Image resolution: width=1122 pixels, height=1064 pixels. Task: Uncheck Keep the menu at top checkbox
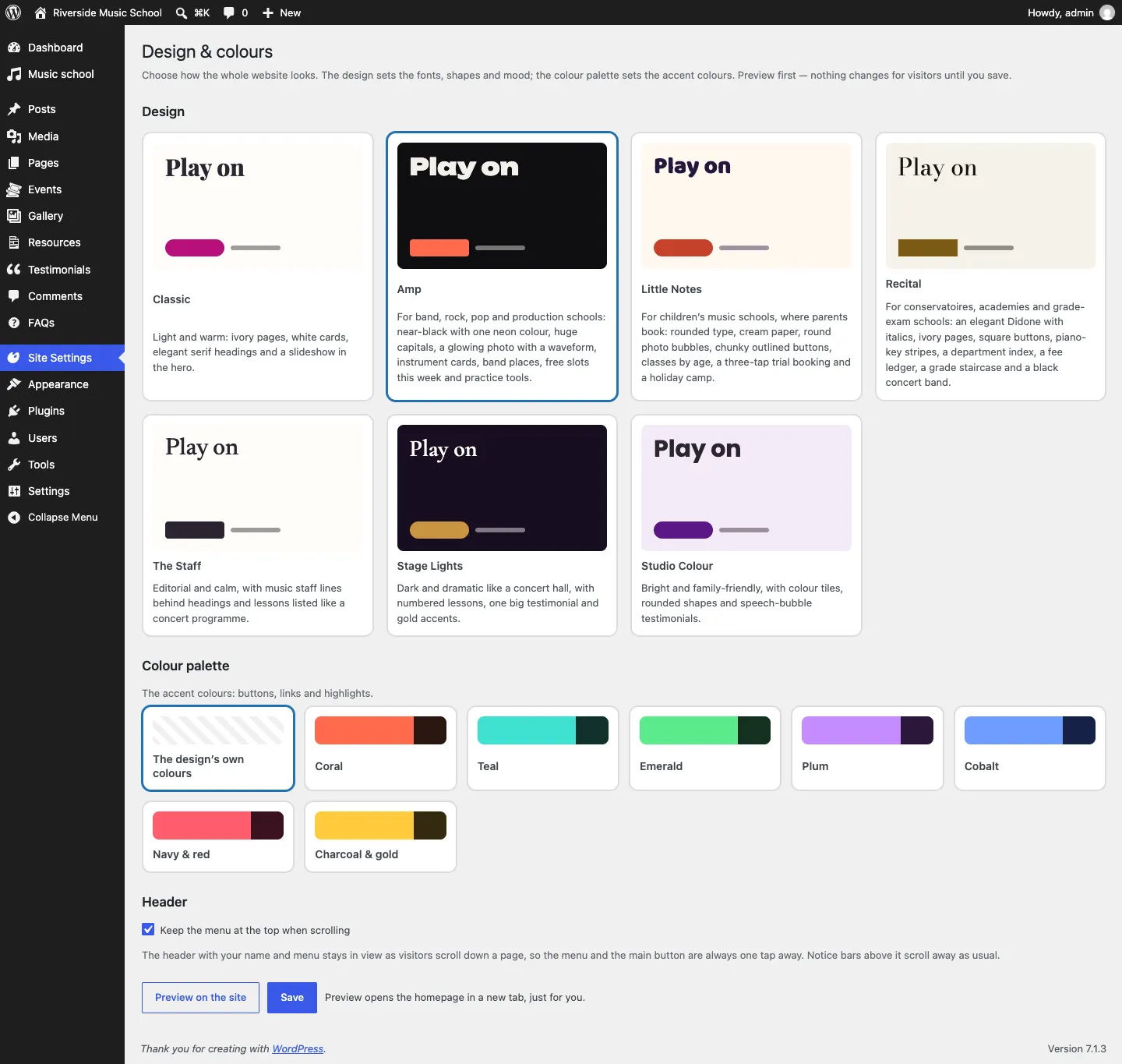[148, 929]
